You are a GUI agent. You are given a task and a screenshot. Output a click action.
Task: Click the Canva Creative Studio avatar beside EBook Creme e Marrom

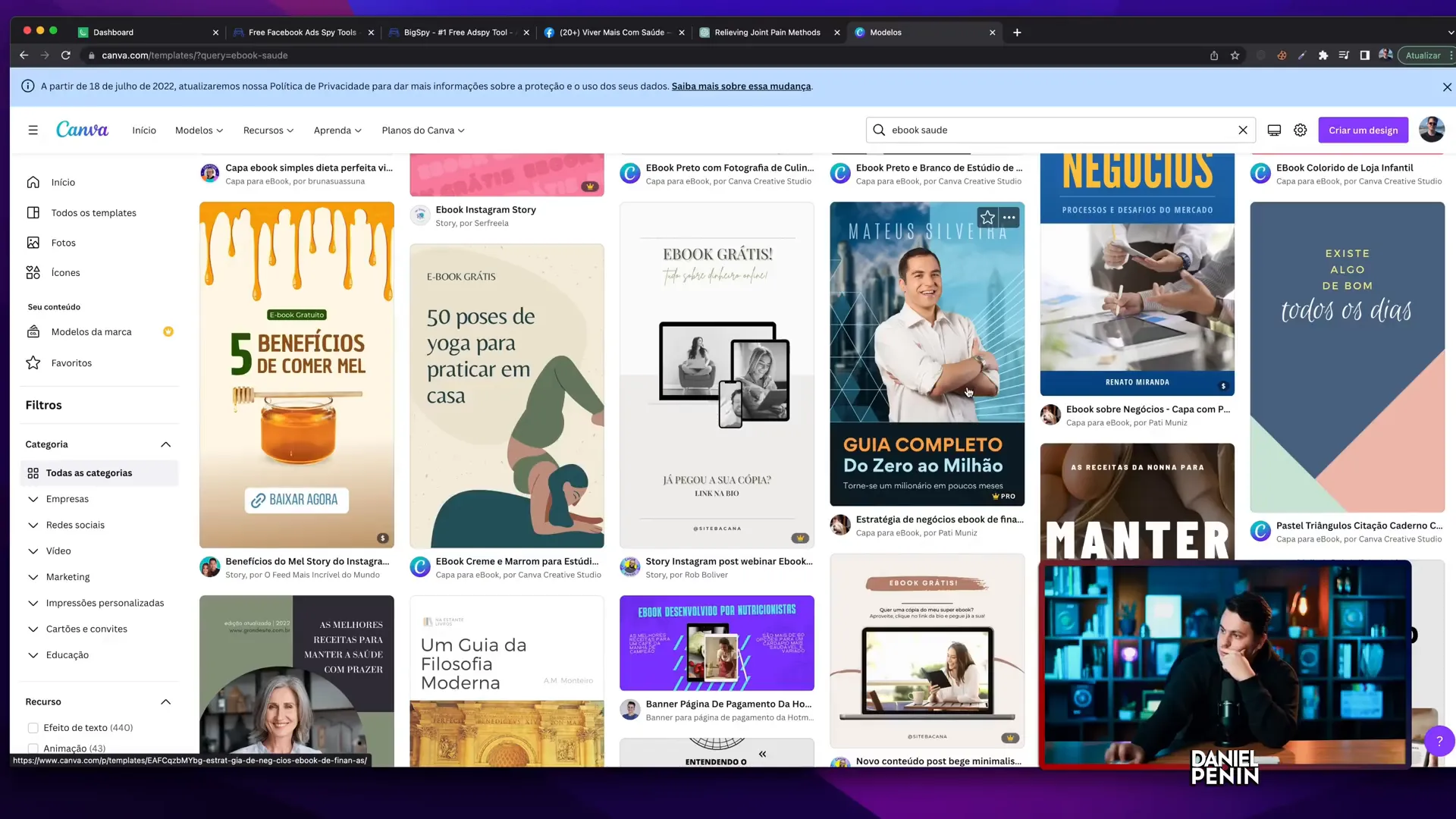(420, 567)
